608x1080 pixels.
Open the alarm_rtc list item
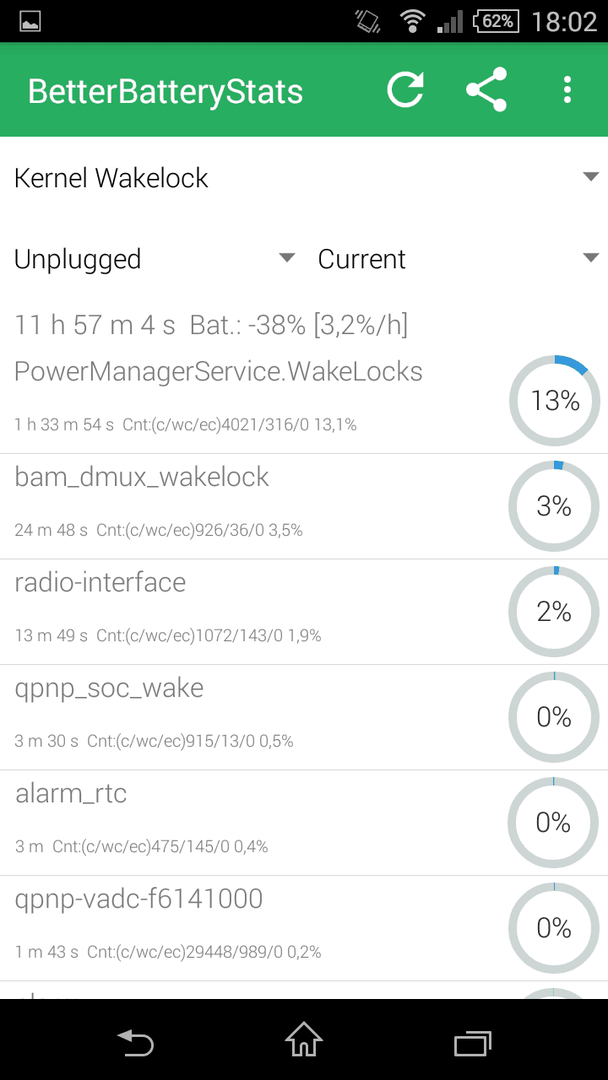pos(304,823)
